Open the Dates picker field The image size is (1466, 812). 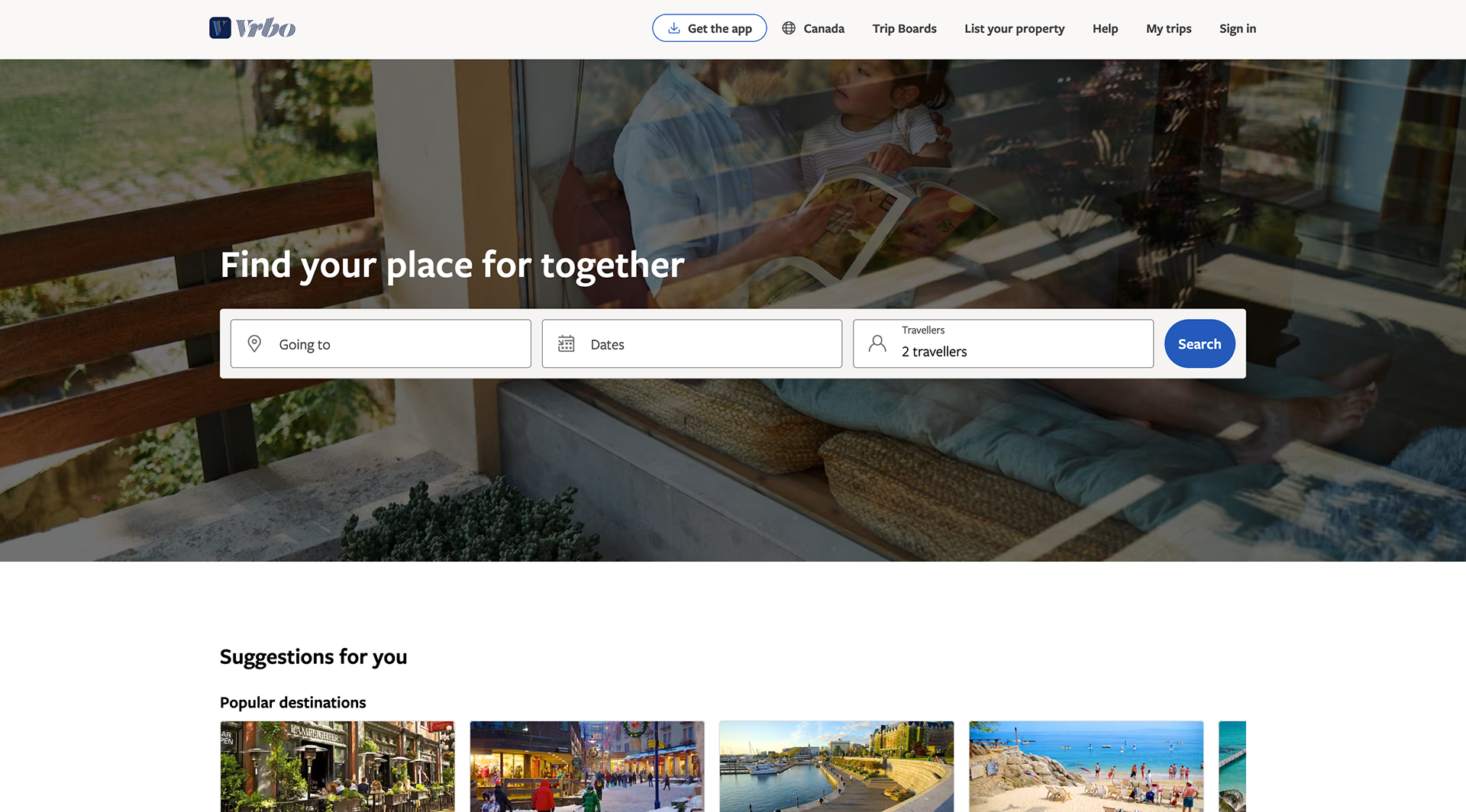(692, 343)
